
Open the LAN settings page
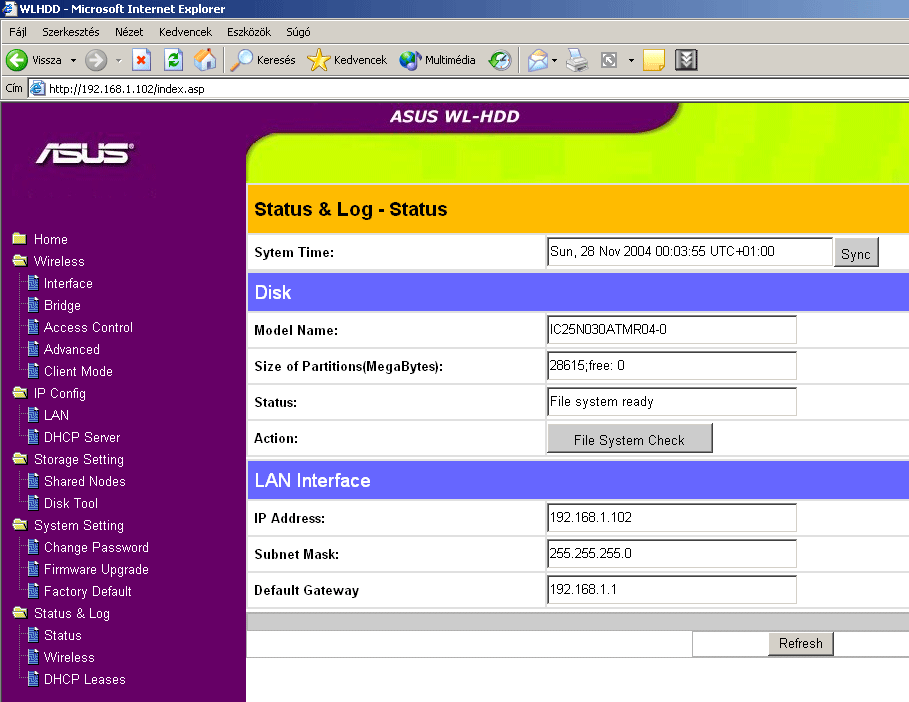point(48,415)
